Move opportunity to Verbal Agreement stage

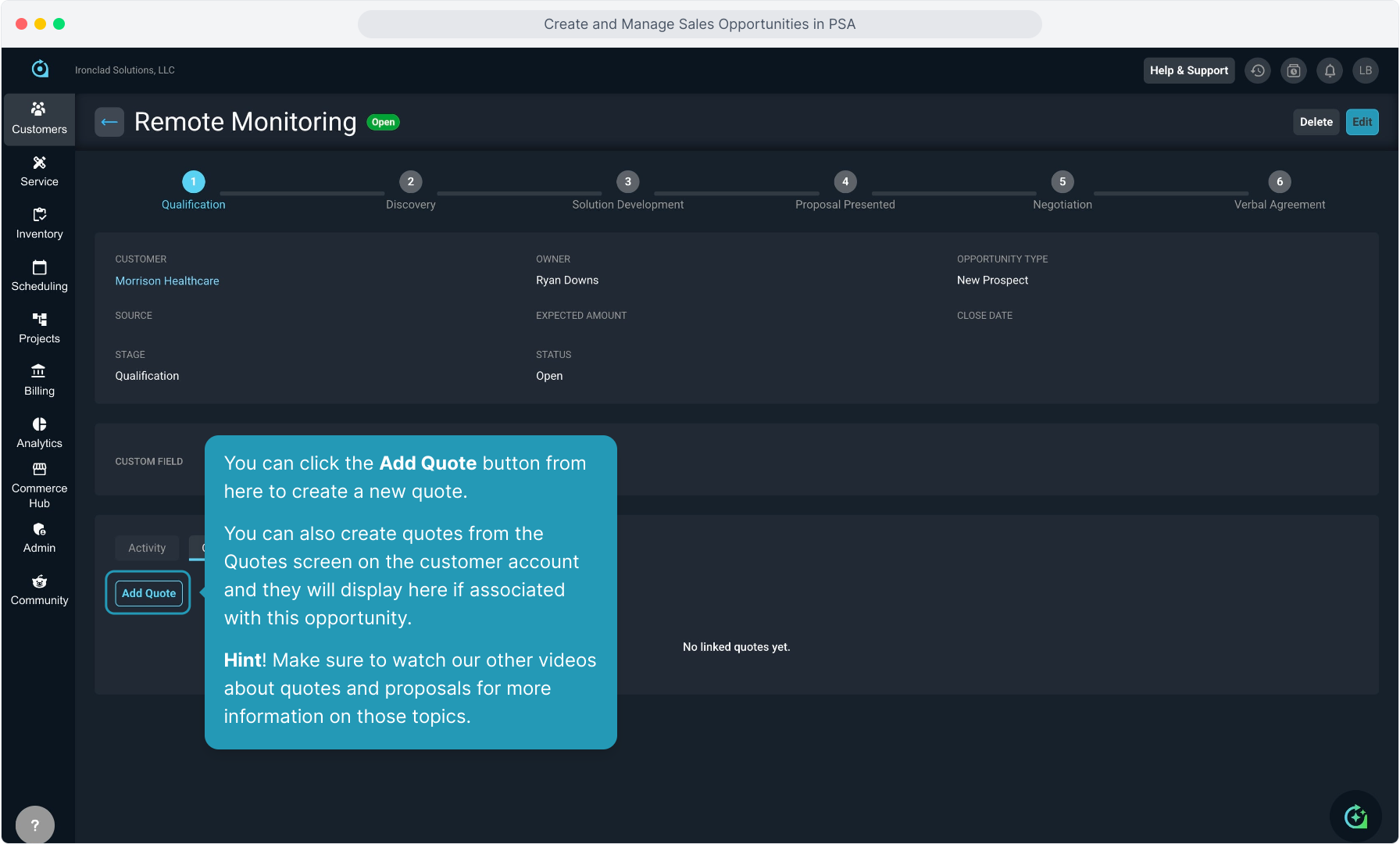pos(1279,182)
